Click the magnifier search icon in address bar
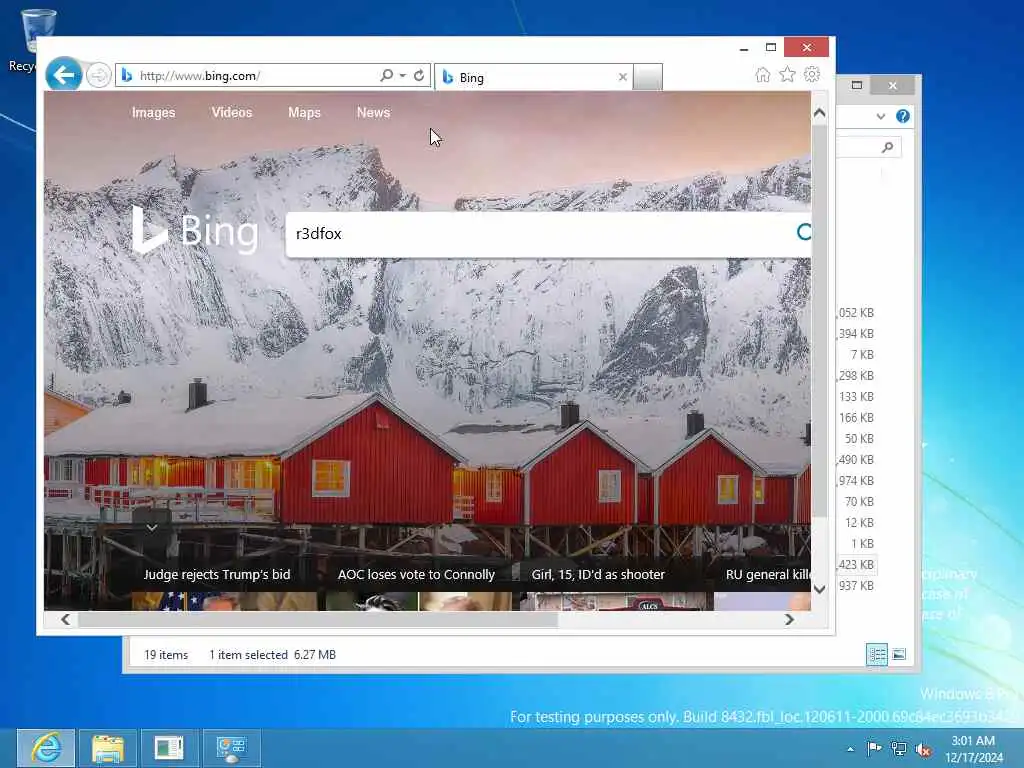The height and width of the screenshot is (768, 1024). (x=387, y=76)
